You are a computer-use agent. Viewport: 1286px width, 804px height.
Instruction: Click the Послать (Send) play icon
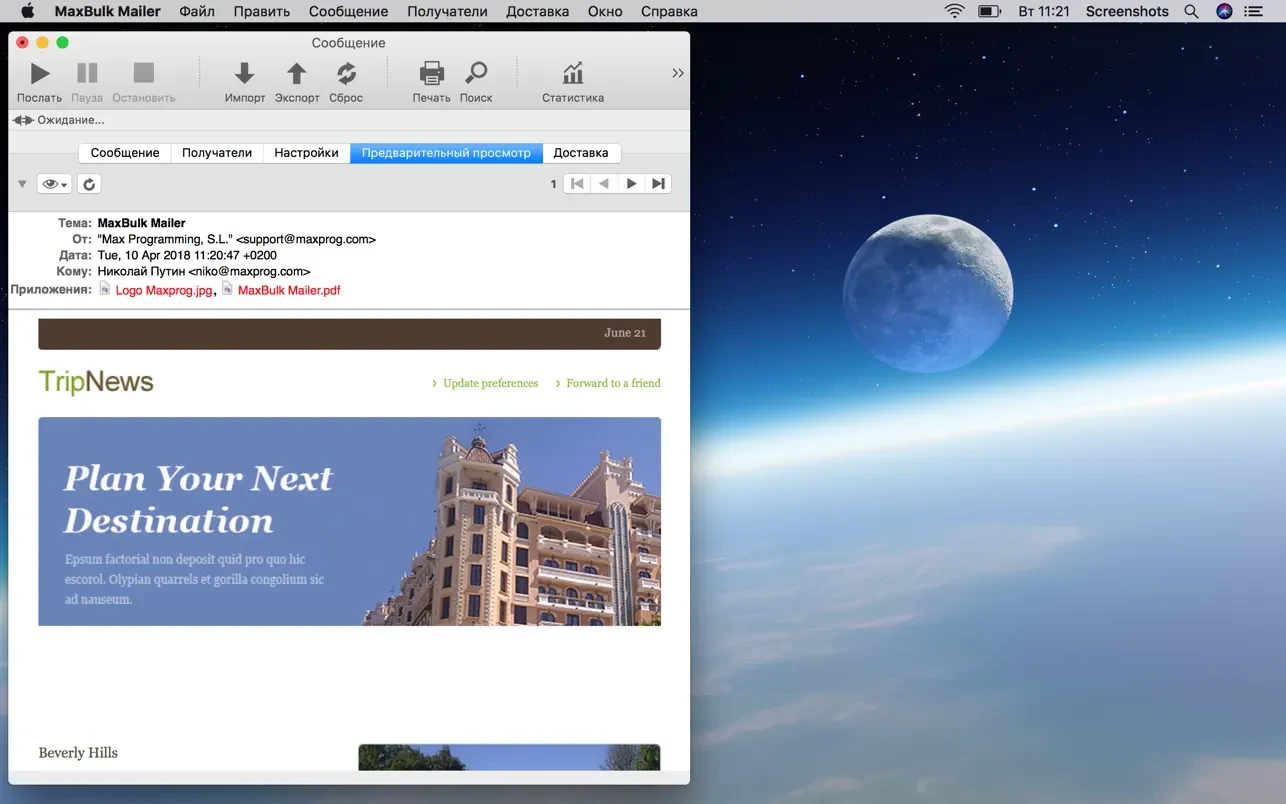[39, 74]
